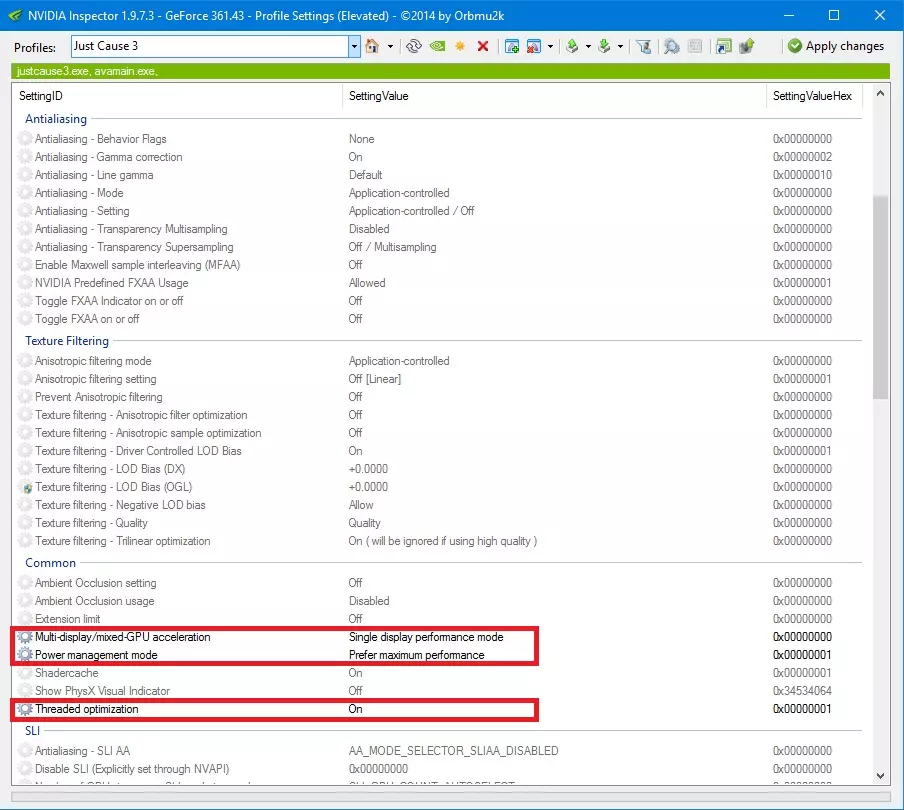
Task: Click the export profiles icon
Action: [572, 46]
